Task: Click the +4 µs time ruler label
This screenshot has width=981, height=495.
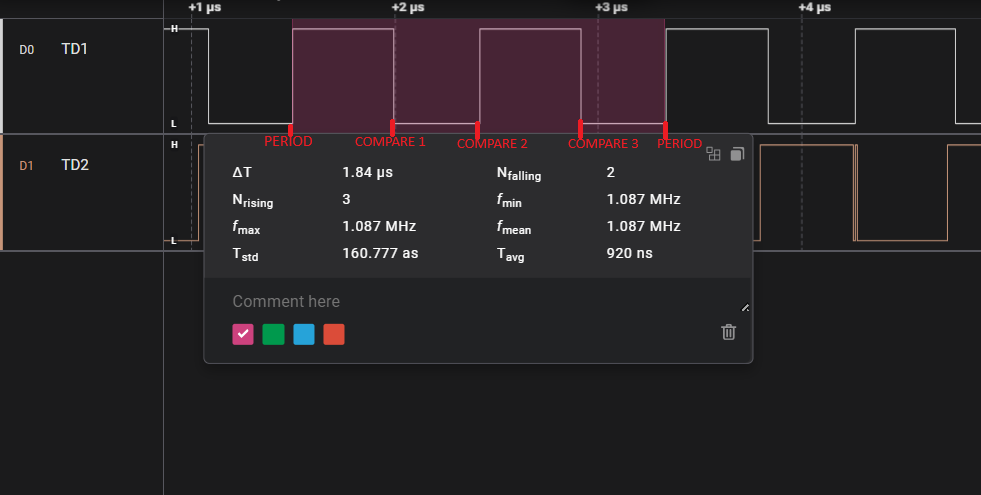Action: tap(815, 7)
